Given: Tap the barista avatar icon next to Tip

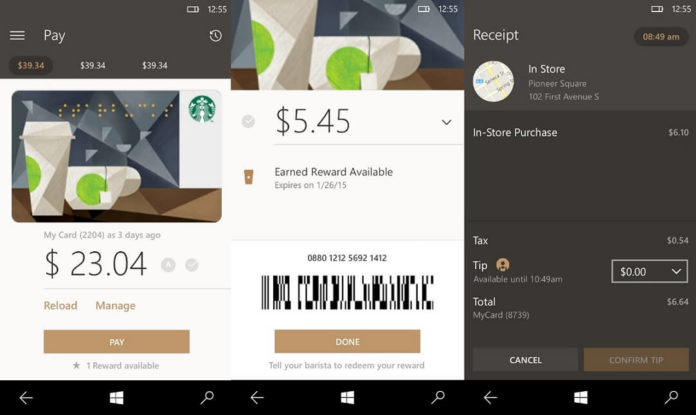Looking at the screenshot, I should click(502, 265).
